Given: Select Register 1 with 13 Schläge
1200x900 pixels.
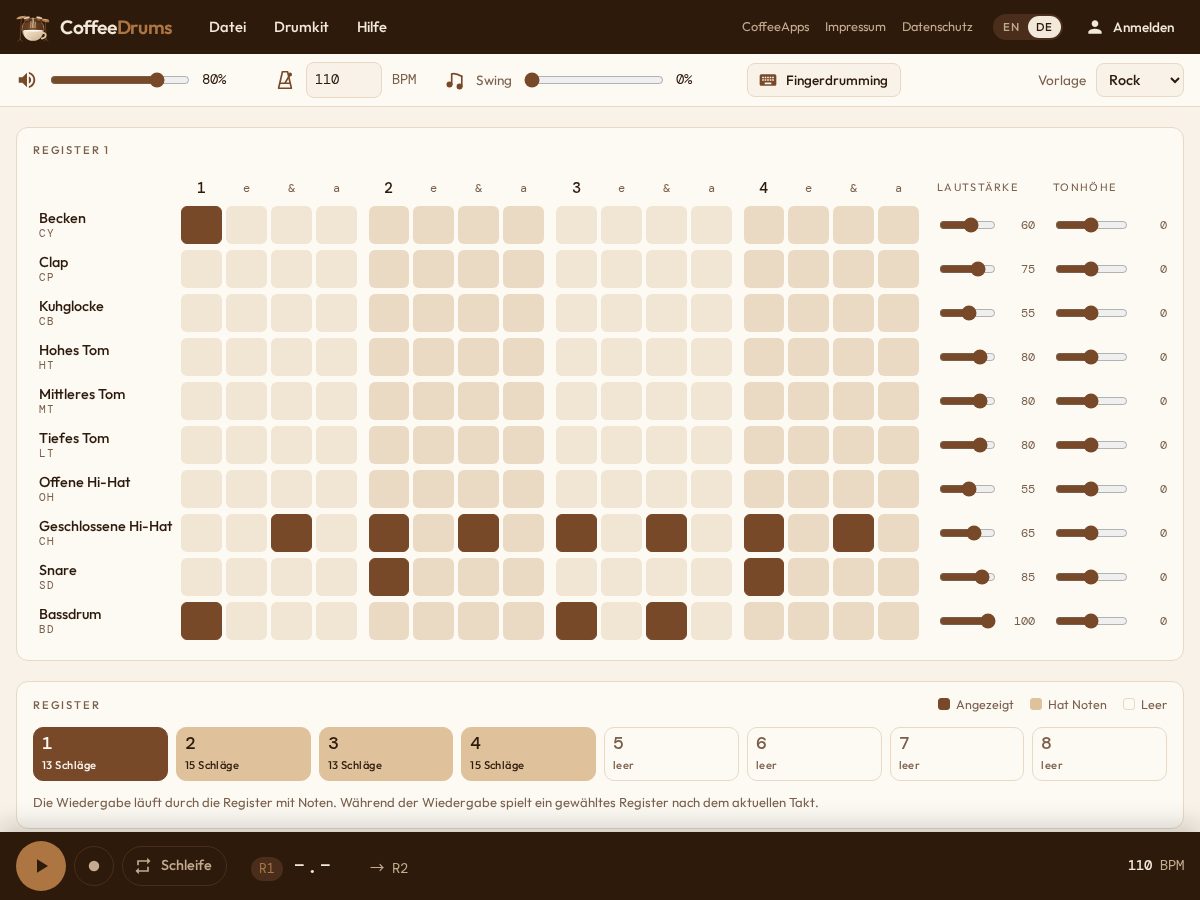Looking at the screenshot, I should coord(100,754).
